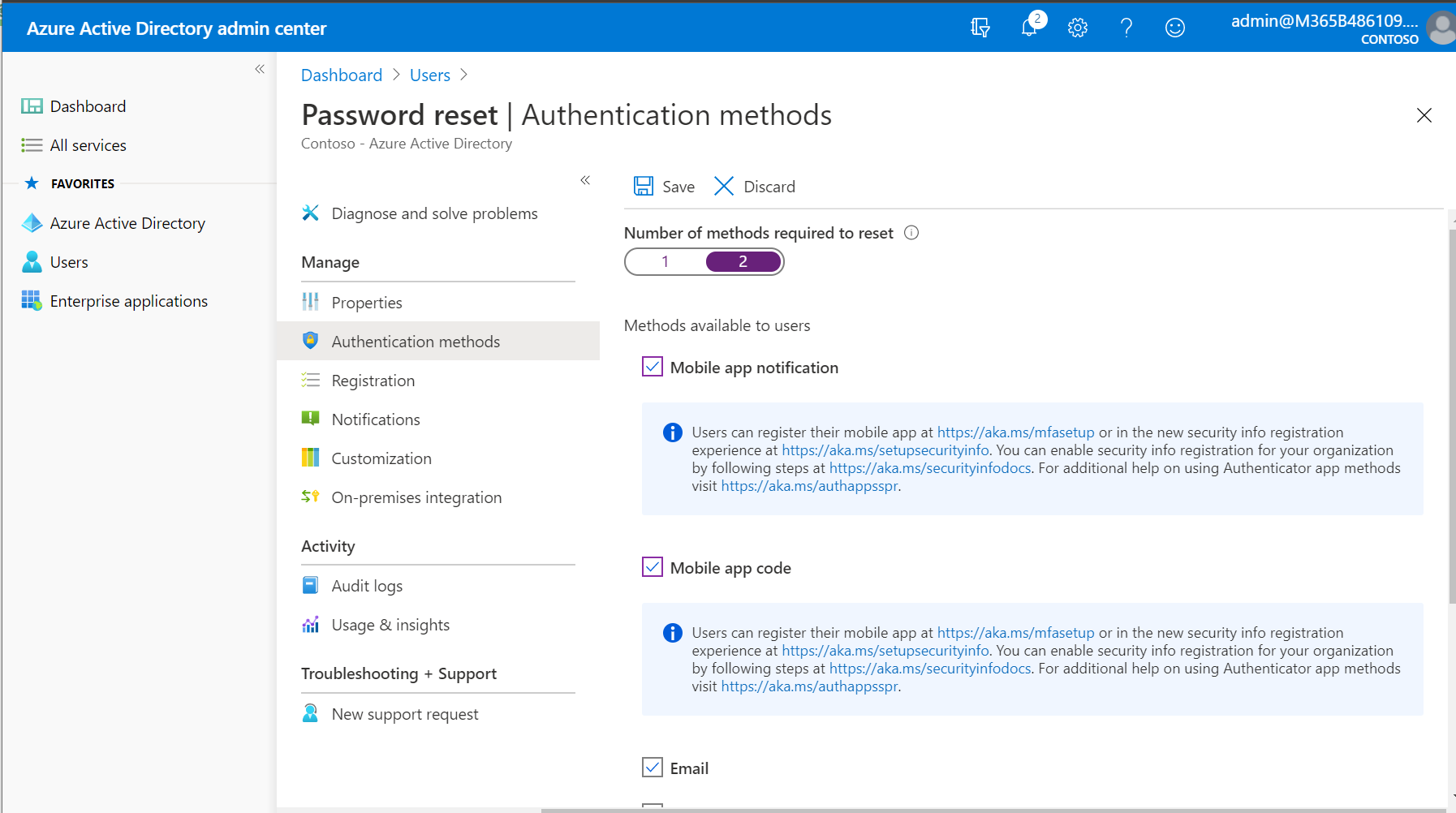Click the Users breadcrumb link

tap(430, 75)
